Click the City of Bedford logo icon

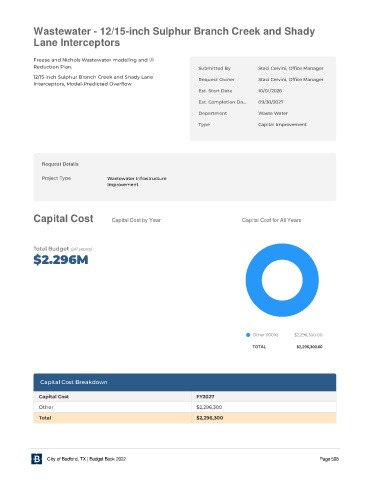tap(36, 459)
